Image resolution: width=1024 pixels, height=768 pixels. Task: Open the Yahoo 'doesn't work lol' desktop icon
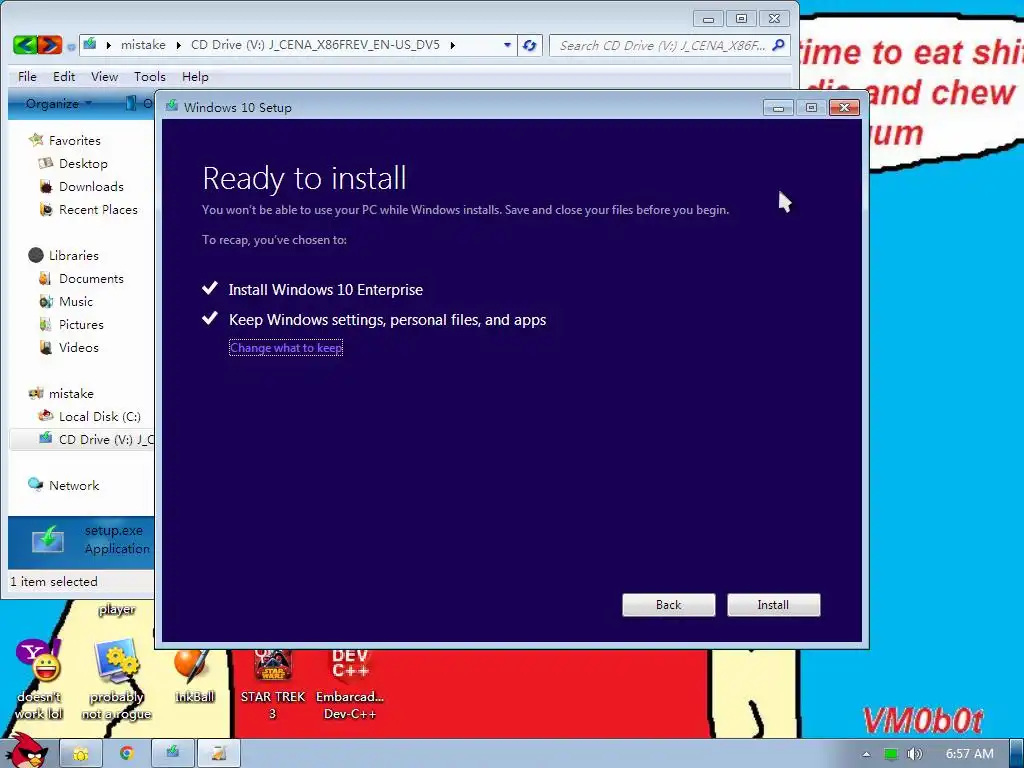pyautogui.click(x=39, y=679)
